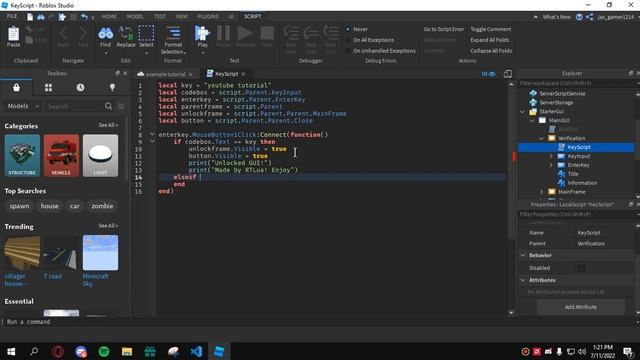This screenshot has height=360, width=640.
Task: Click the Toolbox search magnifier icon
Action: (108, 106)
